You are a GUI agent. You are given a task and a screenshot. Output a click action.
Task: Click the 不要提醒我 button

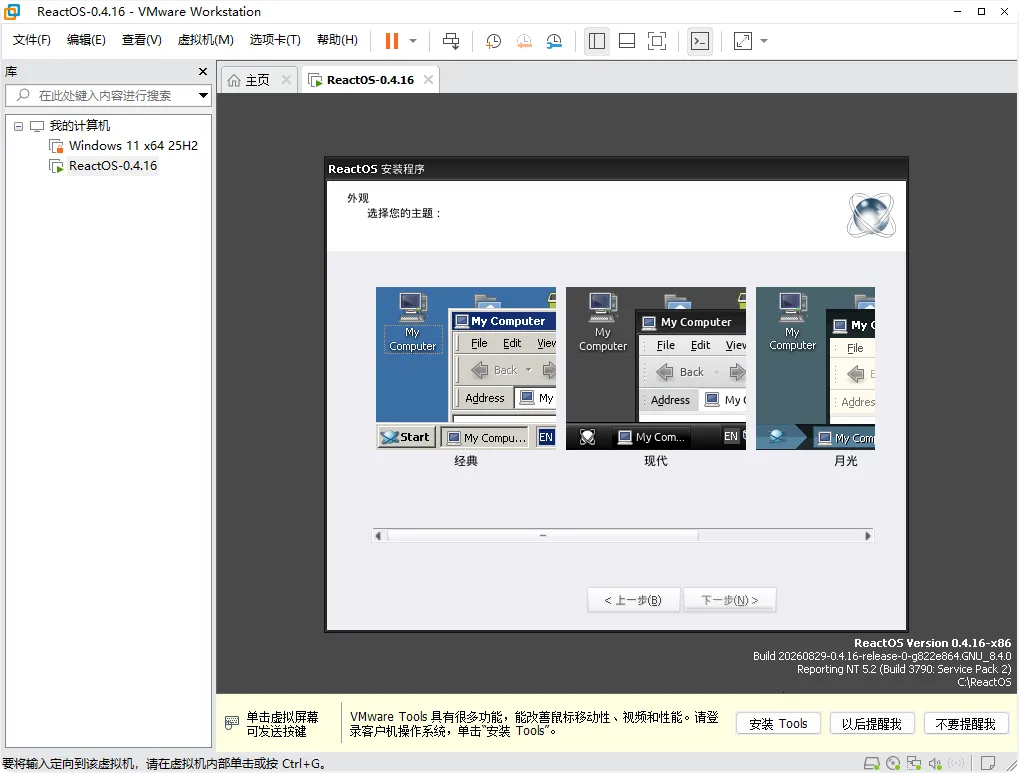click(x=965, y=724)
